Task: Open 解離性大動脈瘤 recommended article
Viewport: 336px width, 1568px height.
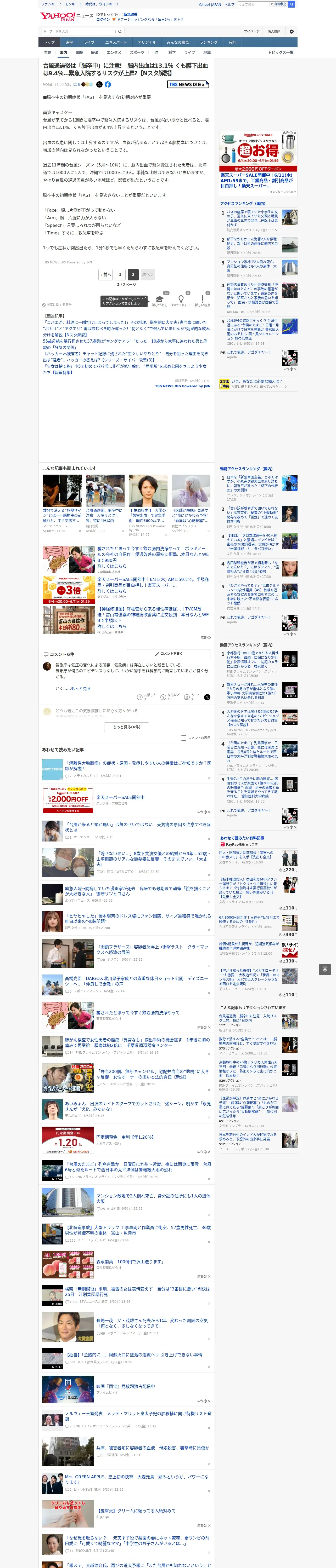Action: click(x=138, y=765)
